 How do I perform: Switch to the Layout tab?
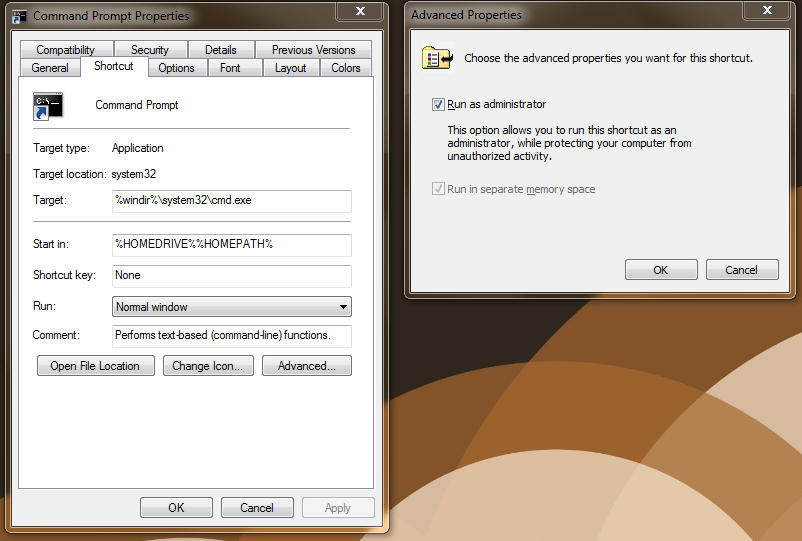click(x=291, y=68)
